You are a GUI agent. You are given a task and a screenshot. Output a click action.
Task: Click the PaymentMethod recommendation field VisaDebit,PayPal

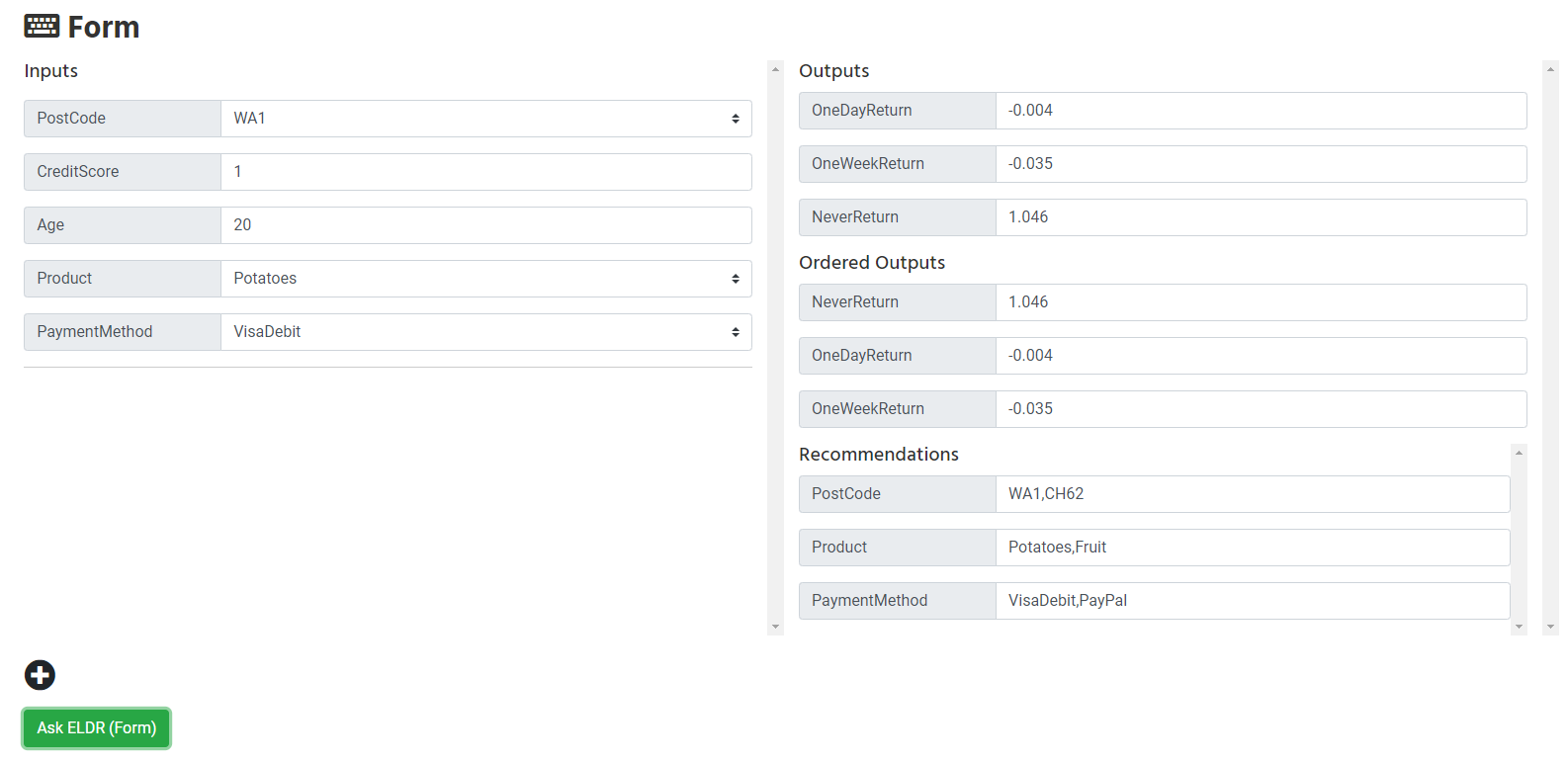(x=1252, y=601)
